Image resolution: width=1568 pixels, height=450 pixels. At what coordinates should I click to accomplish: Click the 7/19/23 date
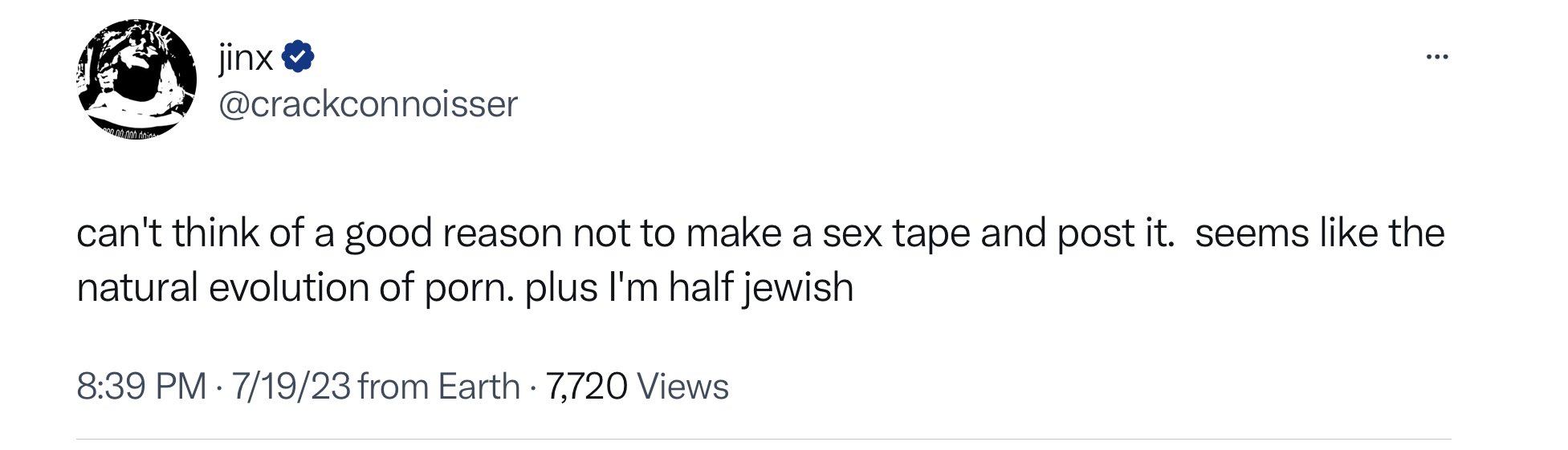tap(291, 387)
